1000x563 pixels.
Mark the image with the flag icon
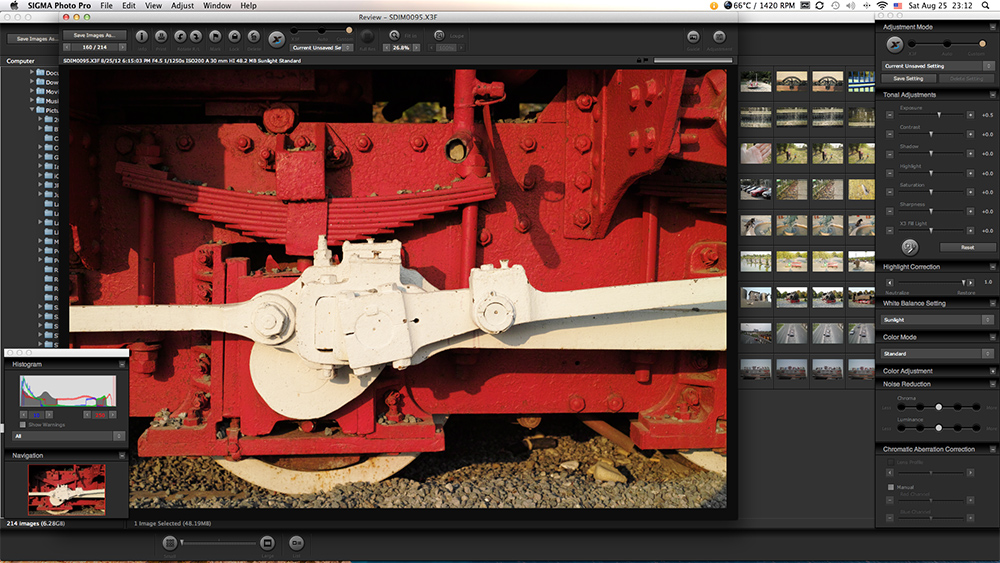click(216, 36)
